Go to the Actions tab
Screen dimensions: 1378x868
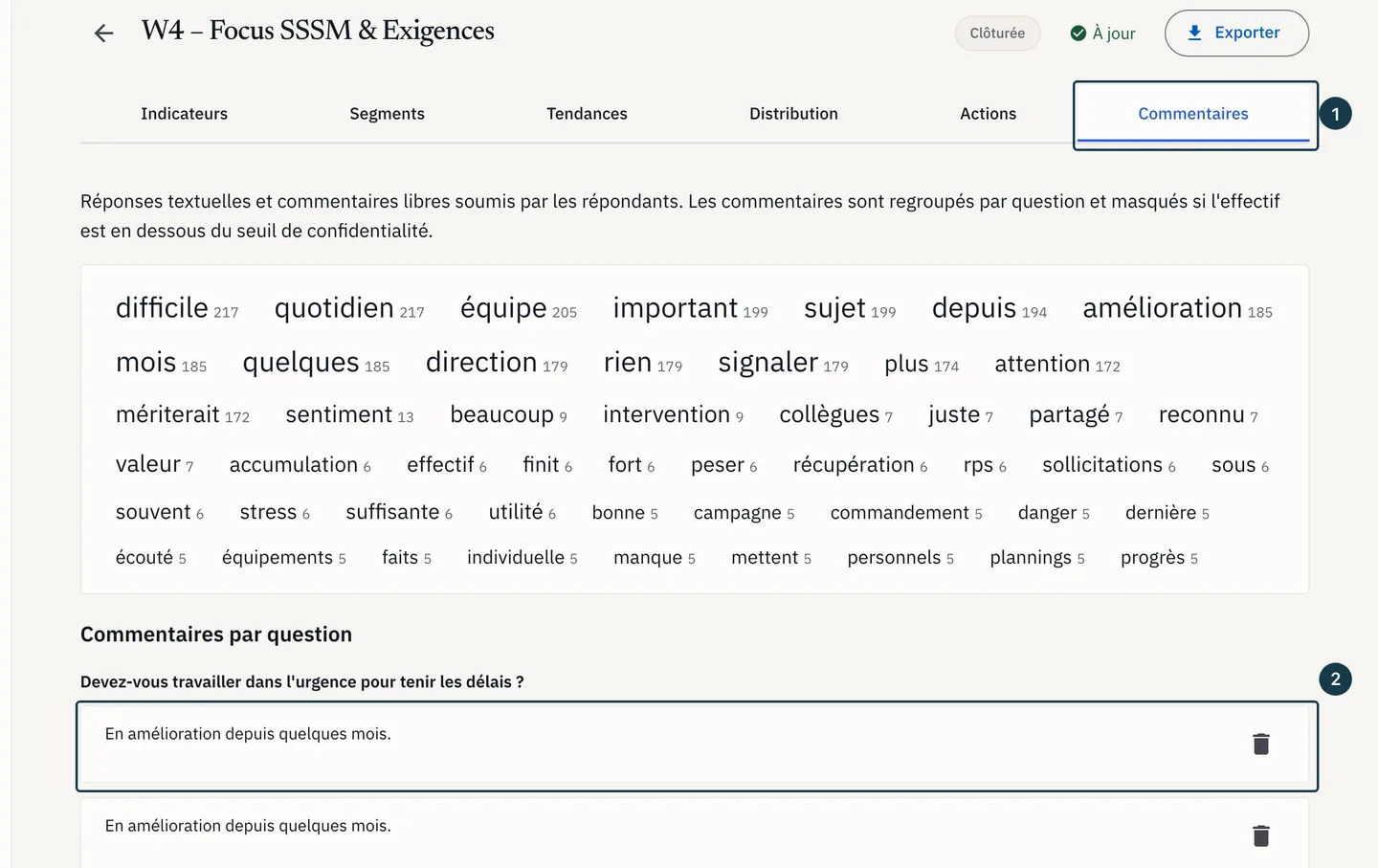pyautogui.click(x=988, y=114)
